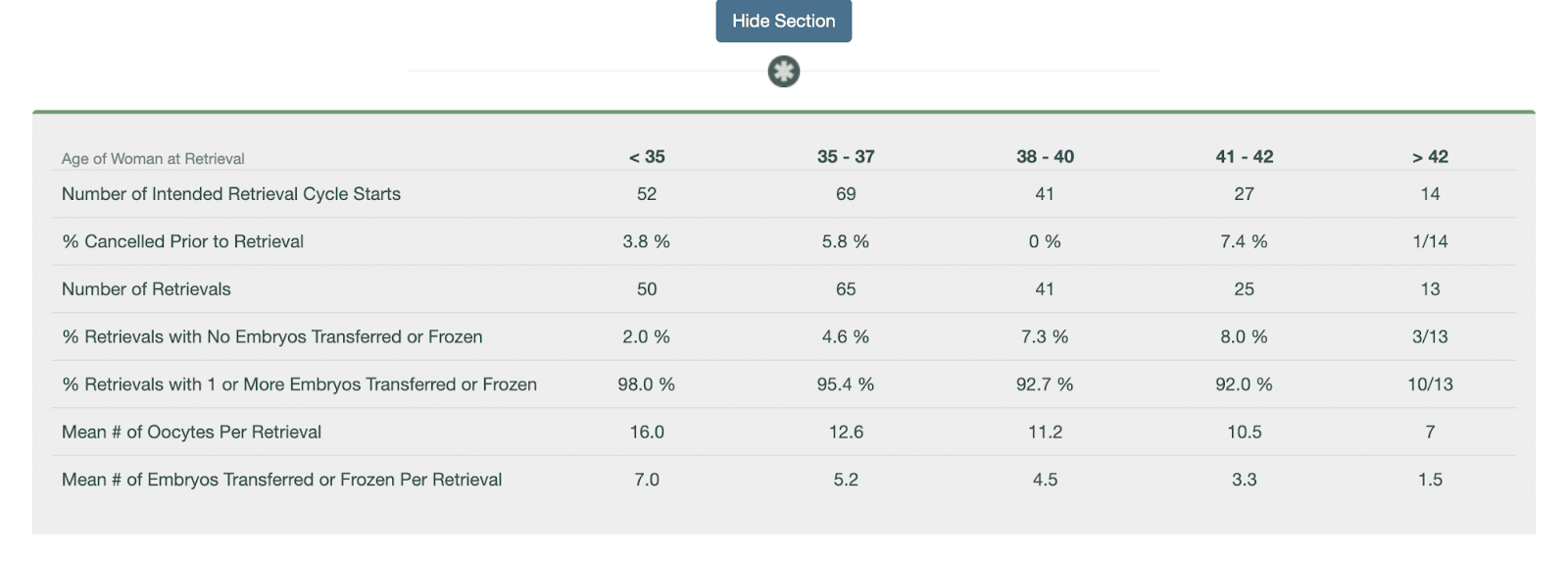Image resolution: width=1568 pixels, height=561 pixels.
Task: Click the '38 - 40' age column header
Action: tap(1045, 157)
